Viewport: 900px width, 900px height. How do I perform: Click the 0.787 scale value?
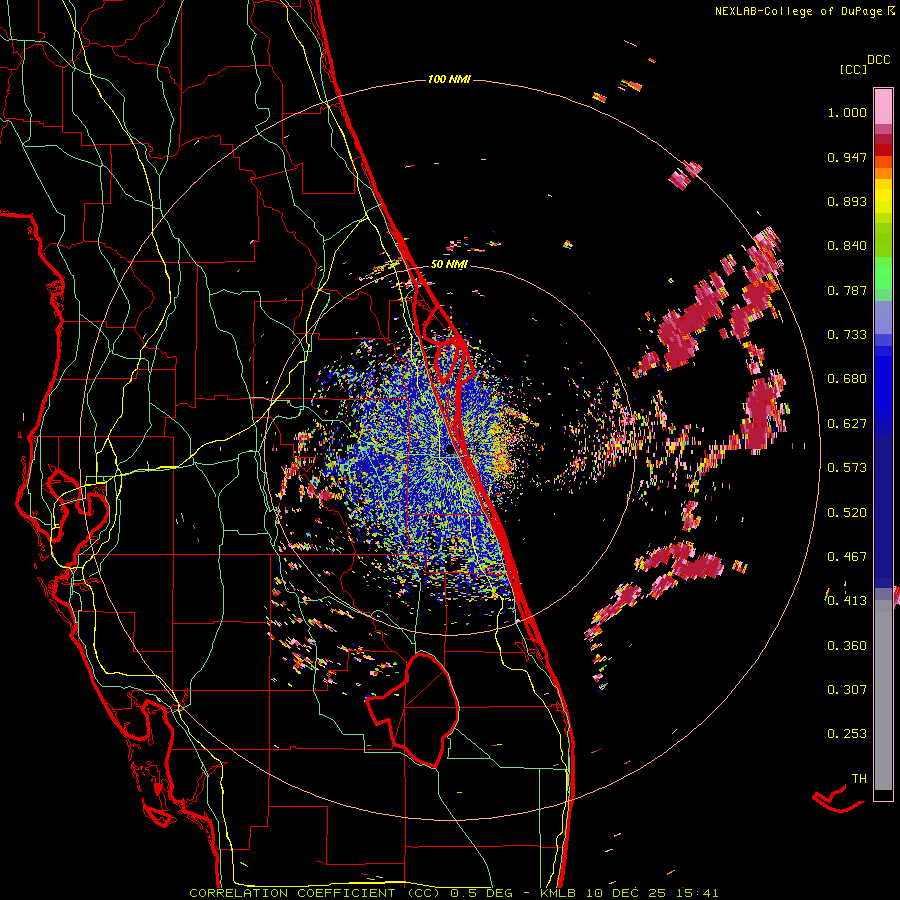click(847, 290)
